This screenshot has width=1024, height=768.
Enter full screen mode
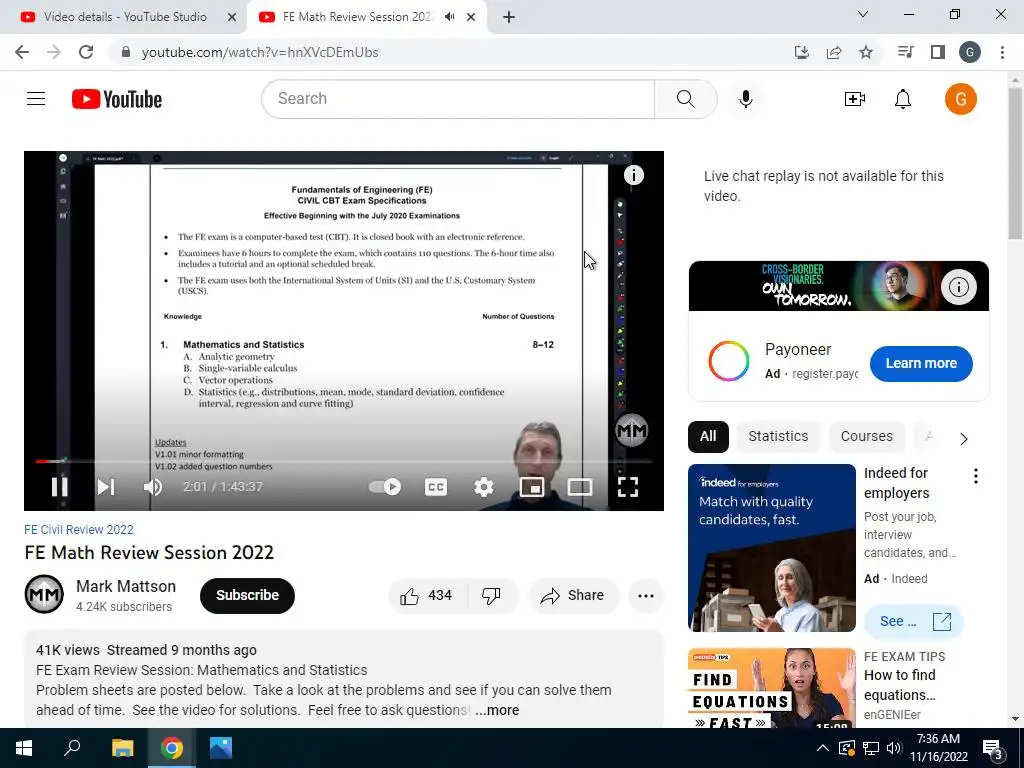(x=628, y=487)
